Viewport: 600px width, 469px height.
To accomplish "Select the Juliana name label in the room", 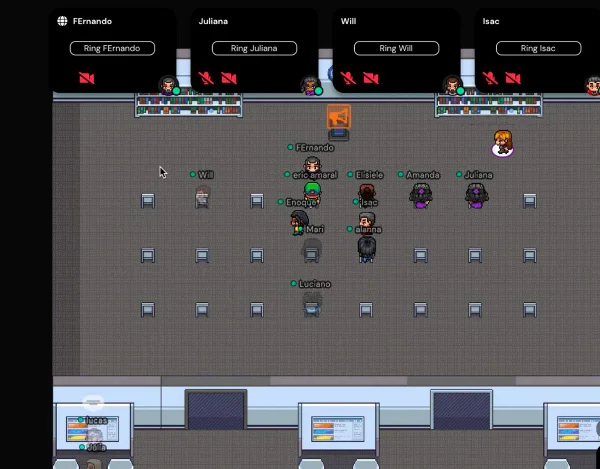I will point(478,175).
